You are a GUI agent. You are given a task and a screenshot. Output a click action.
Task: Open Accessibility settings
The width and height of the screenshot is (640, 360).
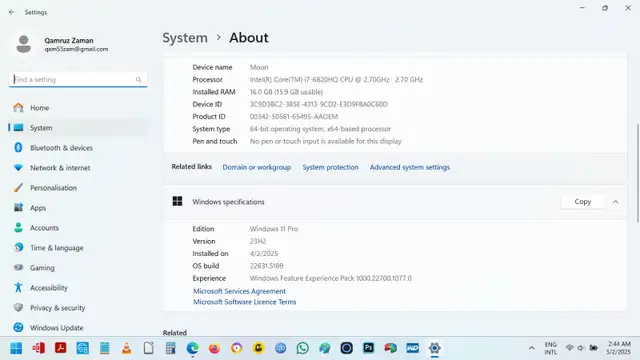[78, 288]
